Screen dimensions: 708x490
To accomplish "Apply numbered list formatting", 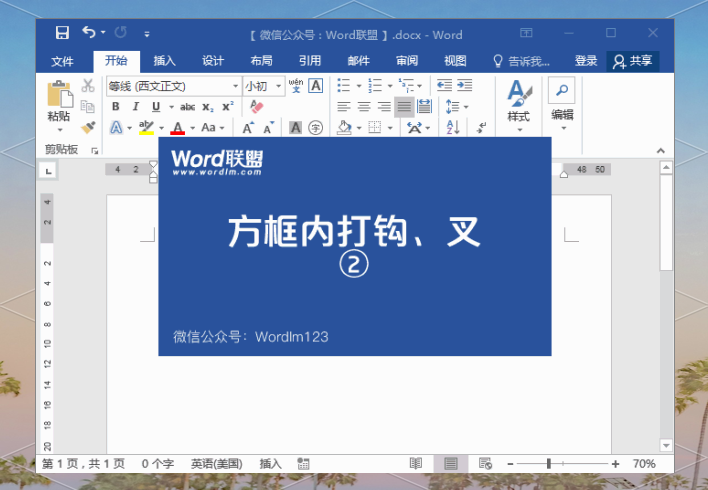I will click(375, 85).
